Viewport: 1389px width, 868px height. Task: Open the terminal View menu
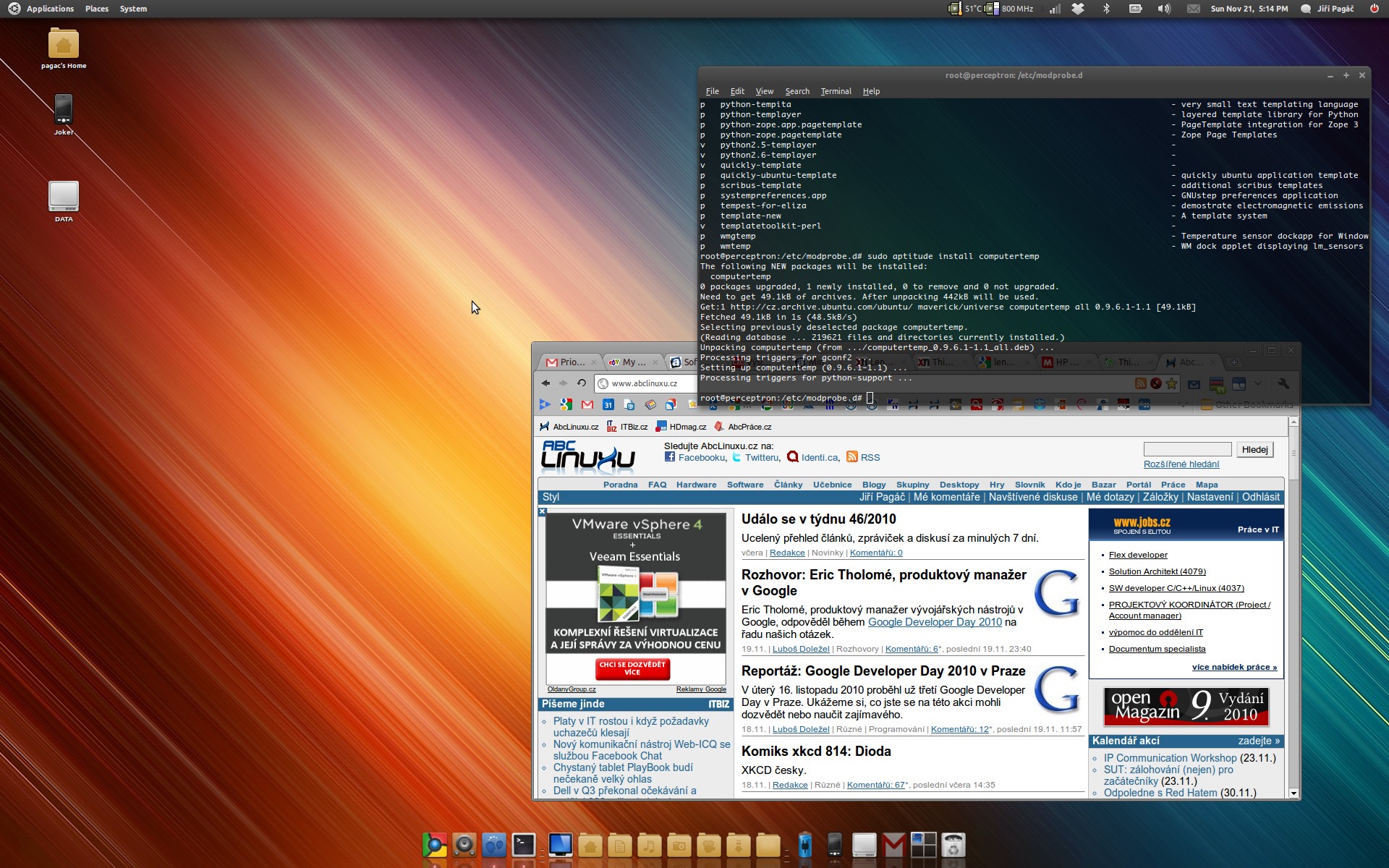(x=765, y=91)
